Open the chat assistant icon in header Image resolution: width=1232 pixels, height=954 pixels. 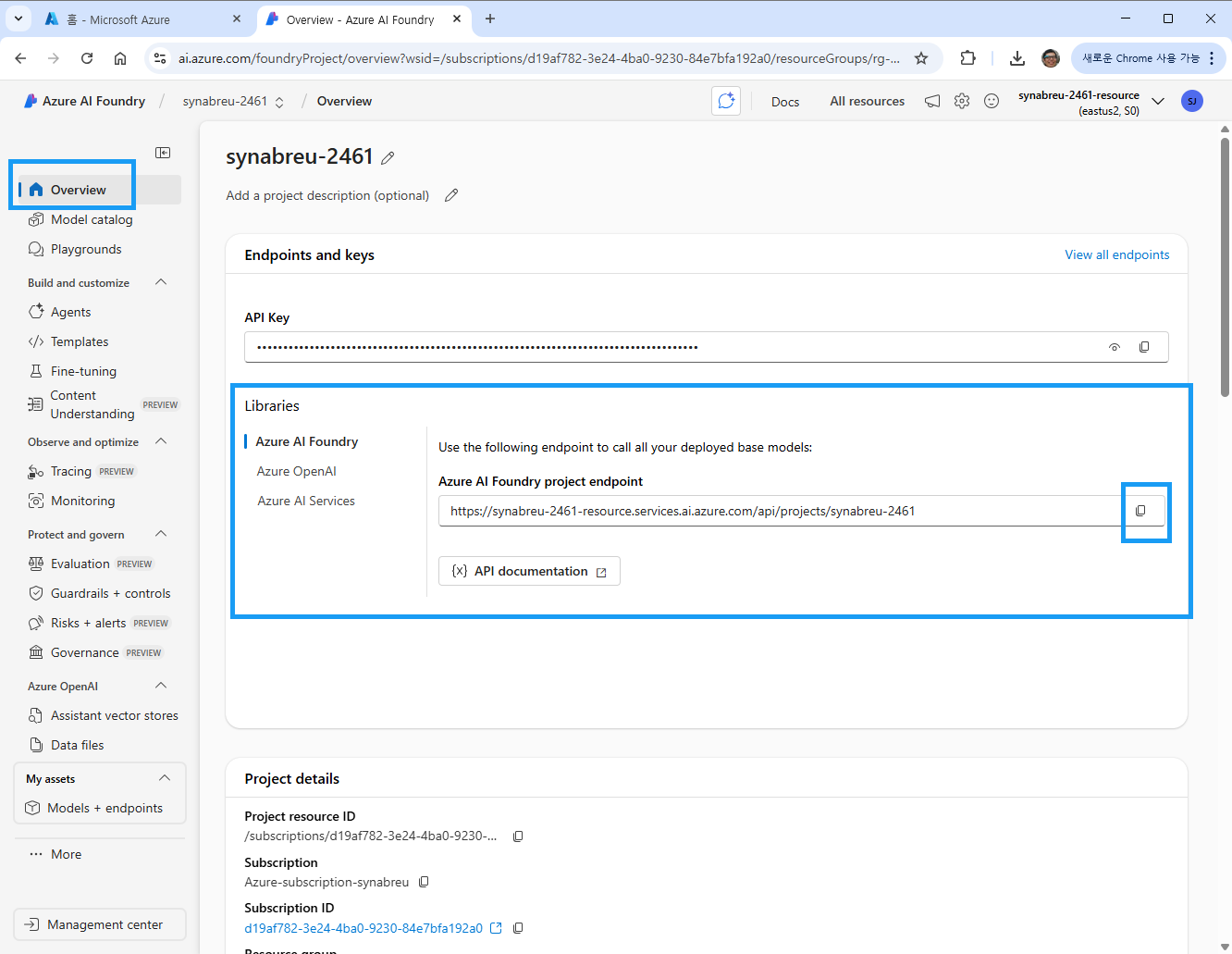726,101
